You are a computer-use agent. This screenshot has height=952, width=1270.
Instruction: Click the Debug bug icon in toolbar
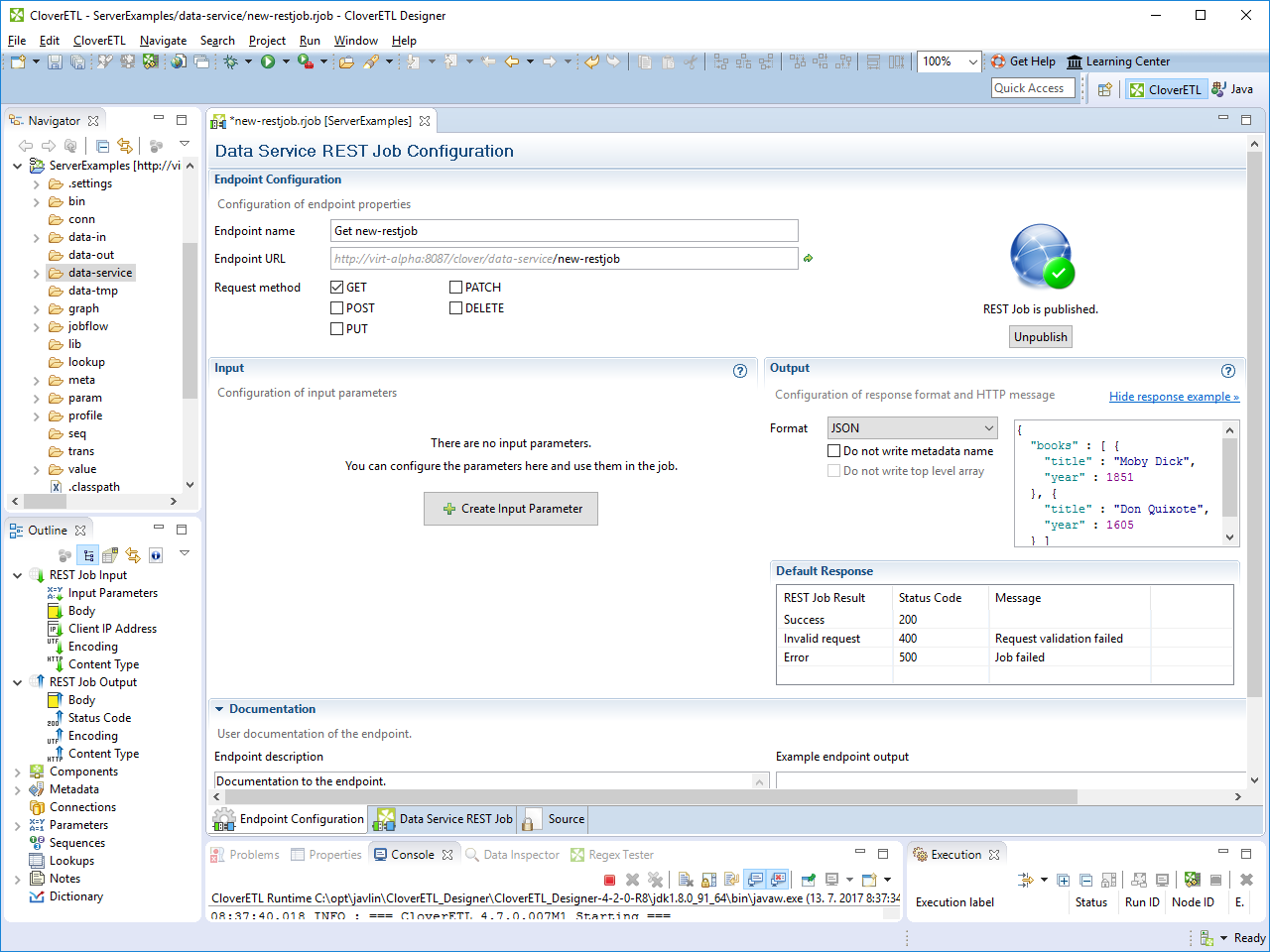click(230, 61)
